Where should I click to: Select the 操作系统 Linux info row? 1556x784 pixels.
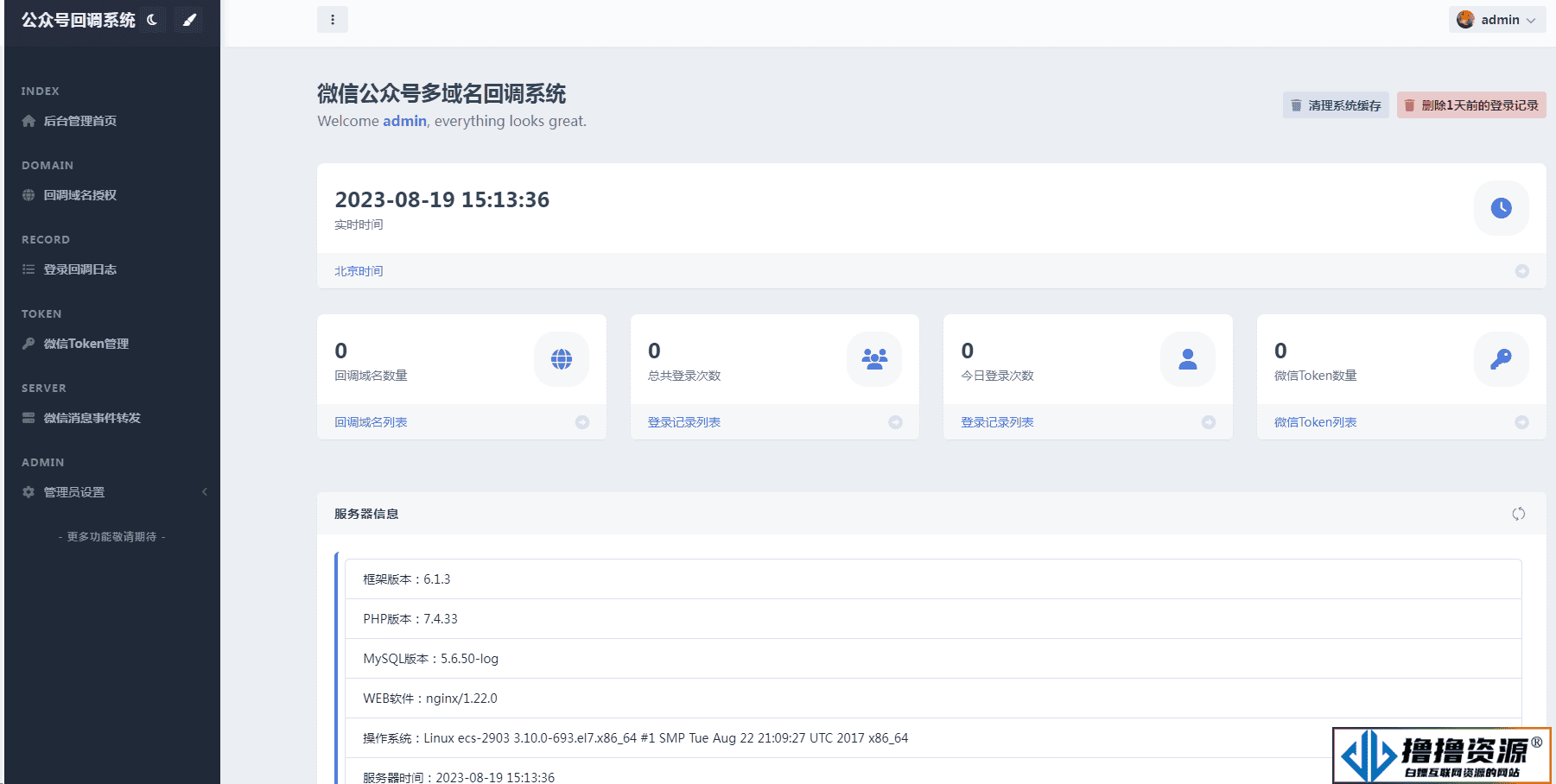pyautogui.click(x=933, y=738)
